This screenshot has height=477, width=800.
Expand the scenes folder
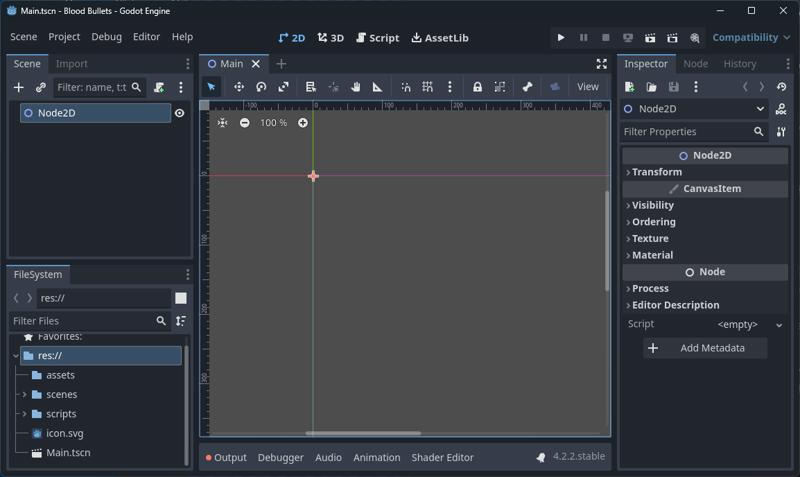pos(24,394)
